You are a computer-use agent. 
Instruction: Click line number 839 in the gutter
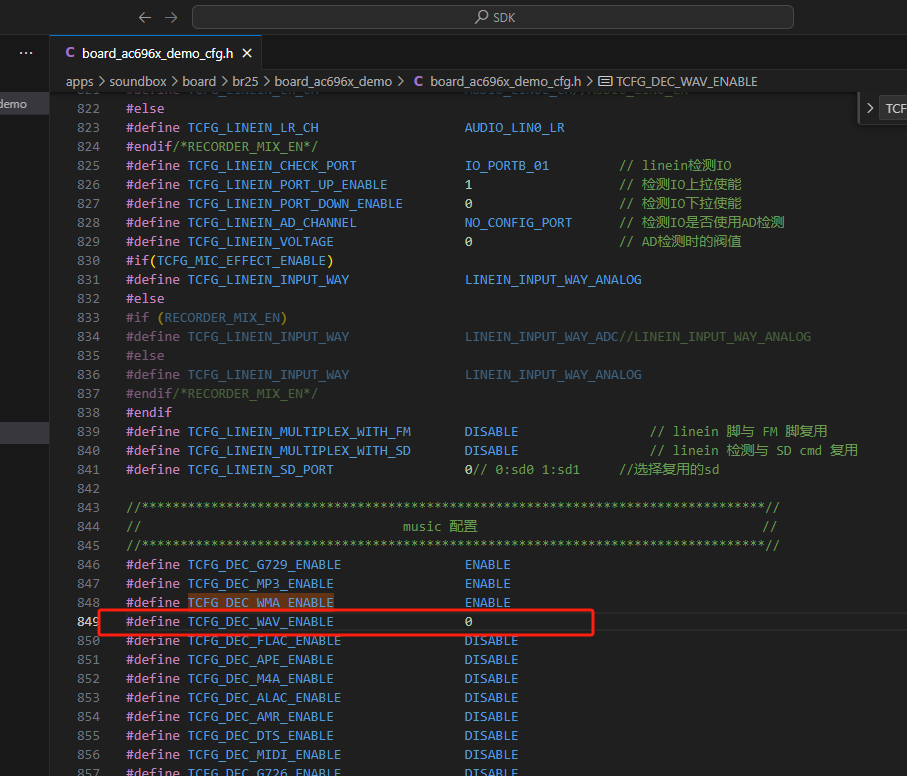pos(88,431)
